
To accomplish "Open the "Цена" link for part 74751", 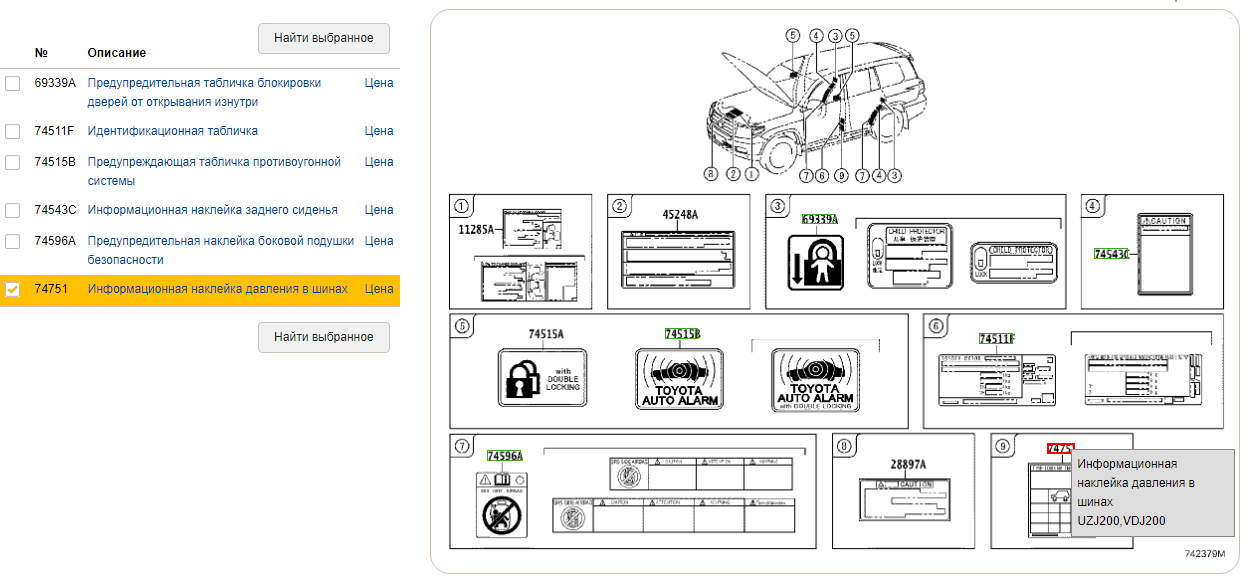I will click(379, 289).
